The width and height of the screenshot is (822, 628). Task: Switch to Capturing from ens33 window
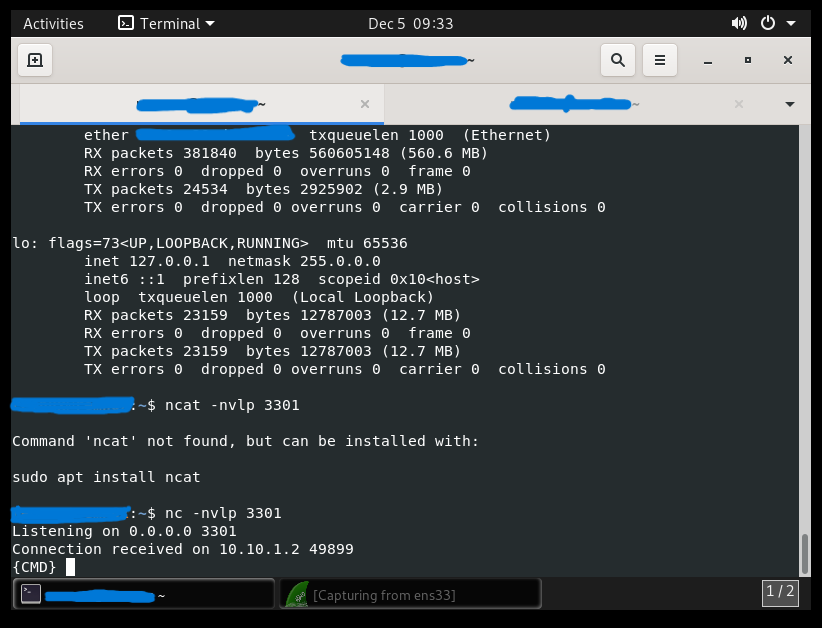tap(410, 595)
